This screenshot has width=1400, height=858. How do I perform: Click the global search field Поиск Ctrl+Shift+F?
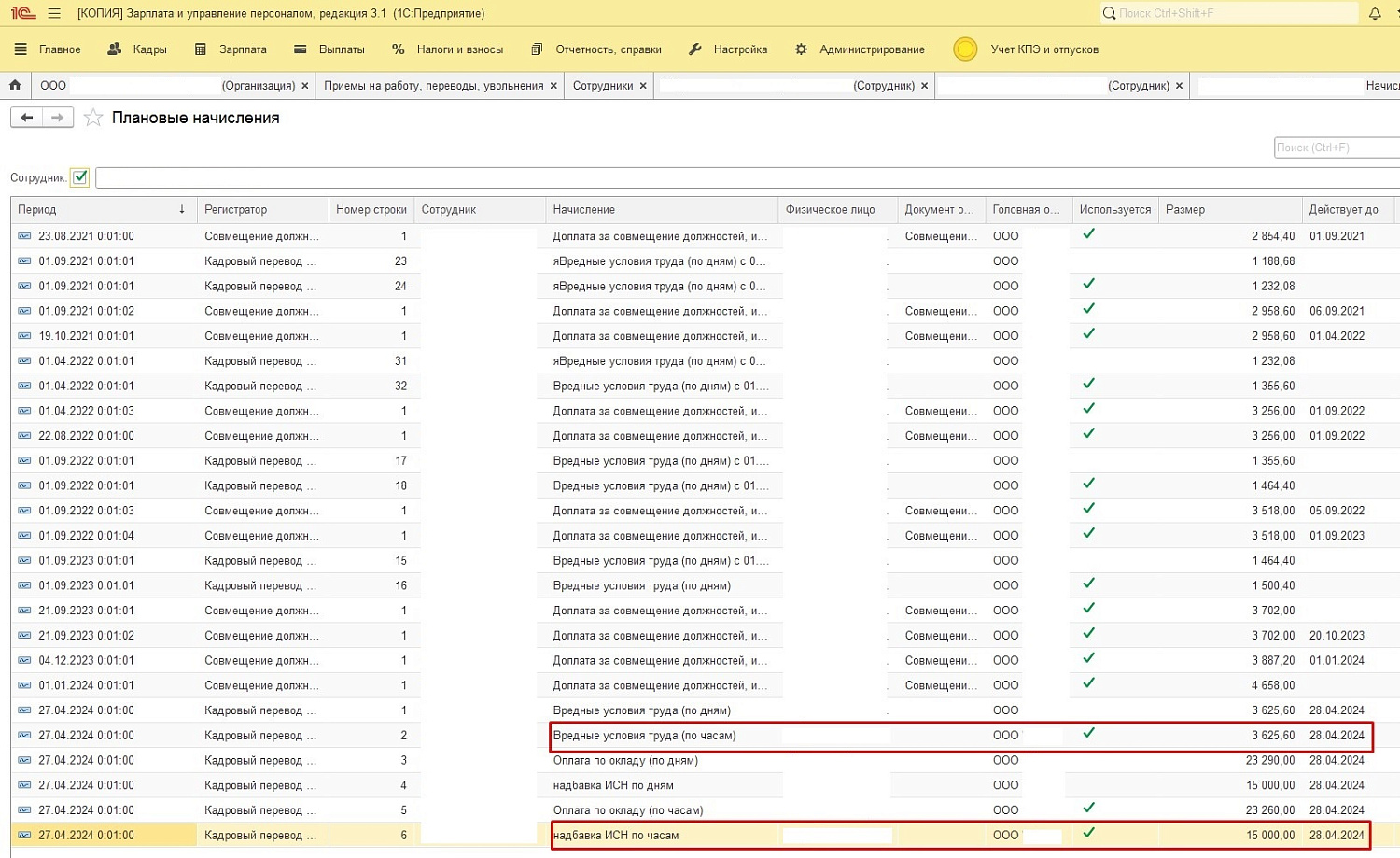[x=1227, y=14]
